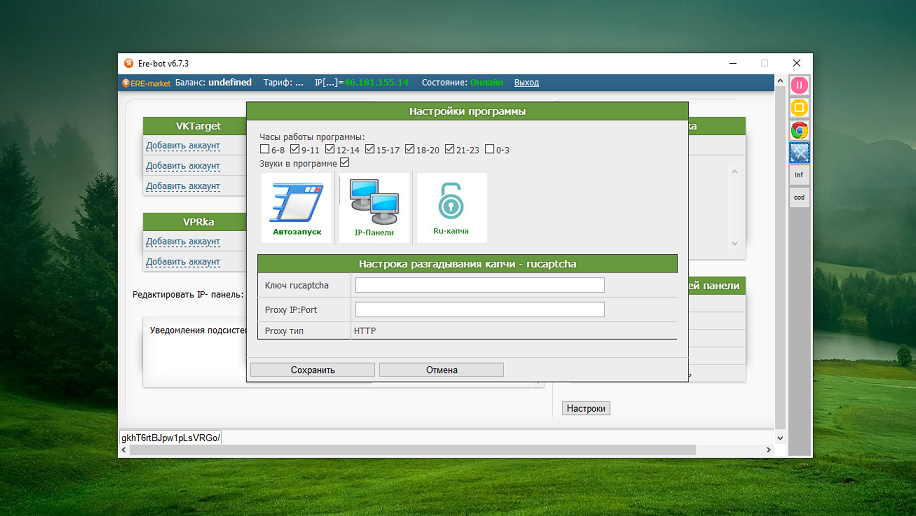Minimize the Ere-bot window

tap(733, 63)
